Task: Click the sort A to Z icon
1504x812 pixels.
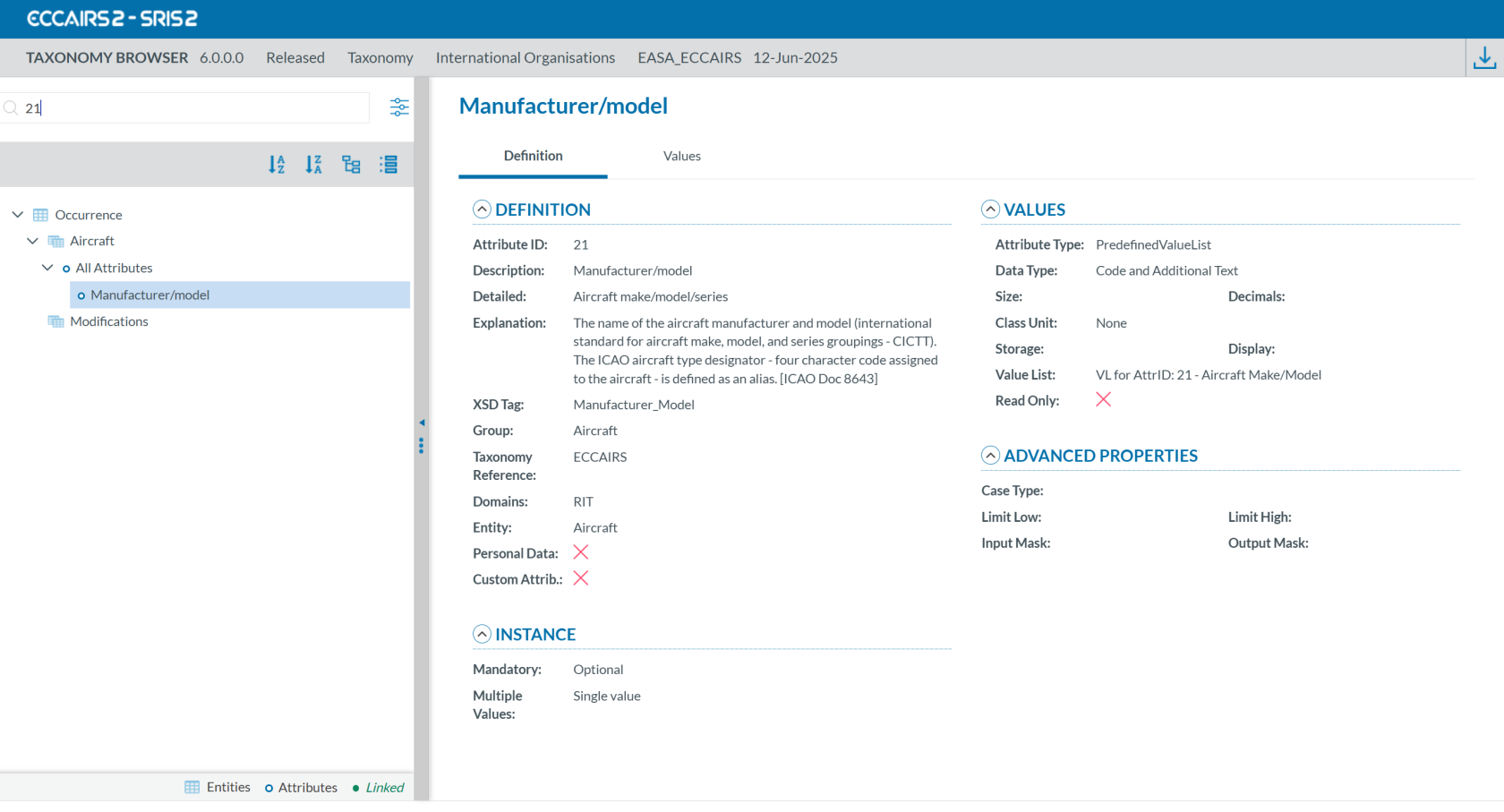Action: click(x=277, y=165)
